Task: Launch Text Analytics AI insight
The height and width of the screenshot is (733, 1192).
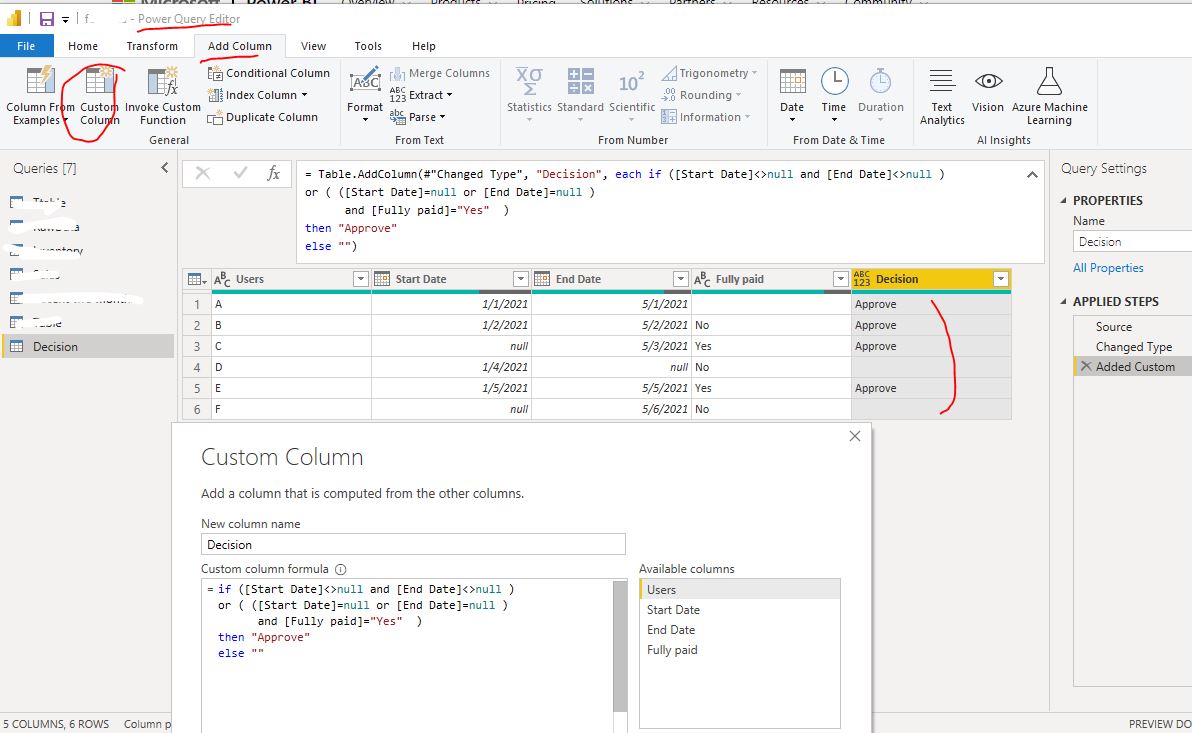Action: pyautogui.click(x=942, y=96)
